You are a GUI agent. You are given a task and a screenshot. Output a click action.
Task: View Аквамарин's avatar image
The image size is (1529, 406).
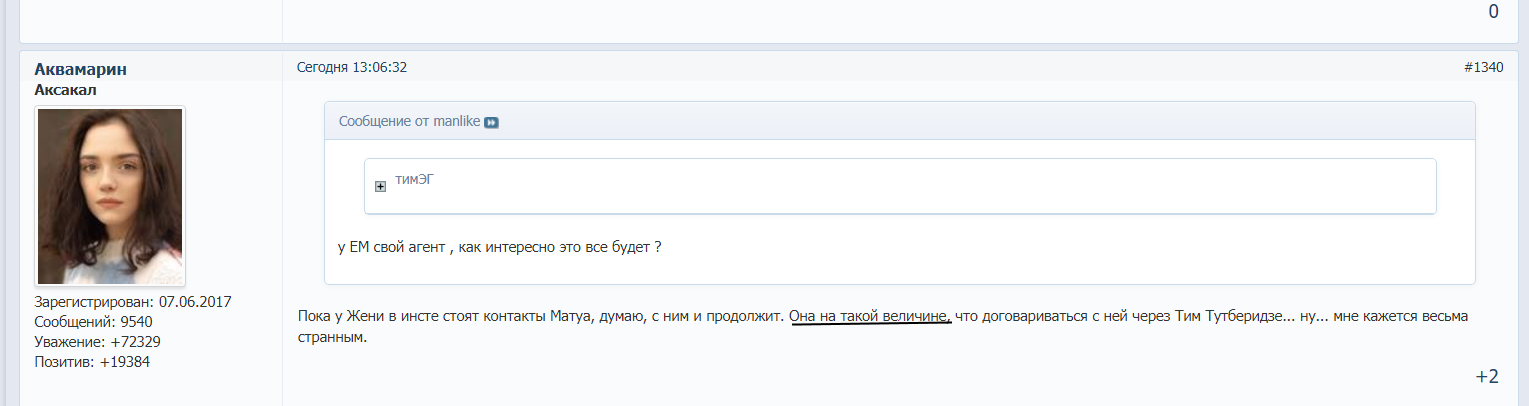click(110, 196)
